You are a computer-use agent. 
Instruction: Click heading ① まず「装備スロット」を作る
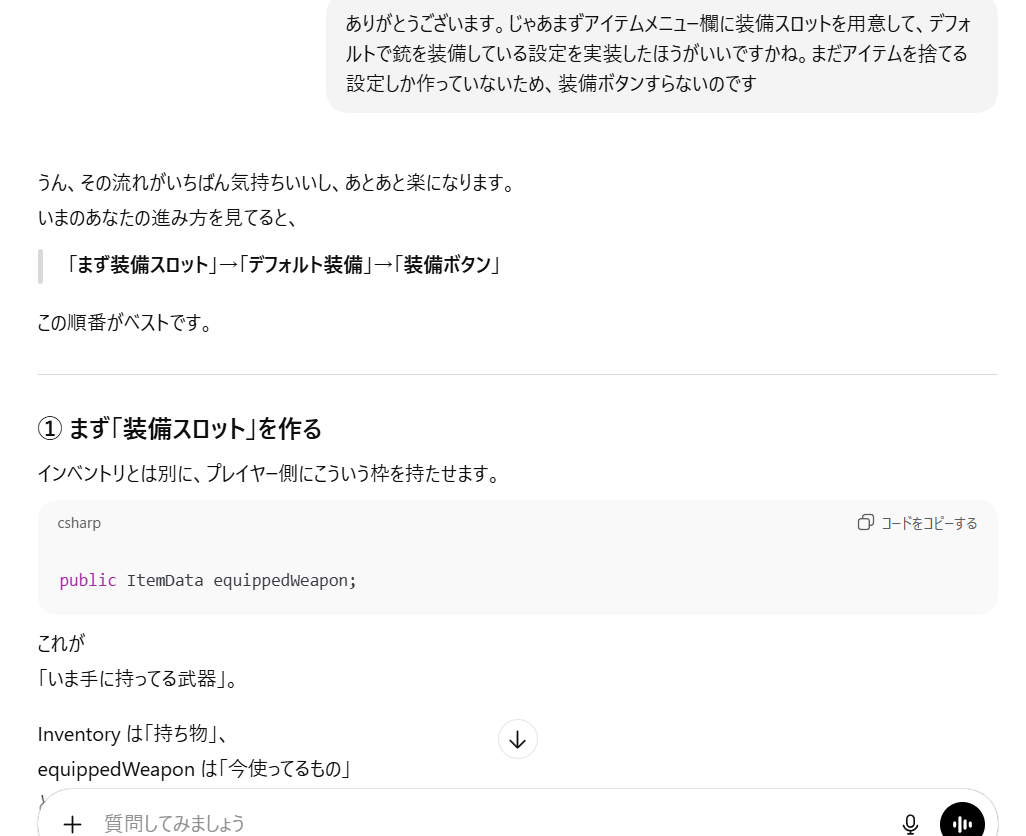(x=180, y=429)
